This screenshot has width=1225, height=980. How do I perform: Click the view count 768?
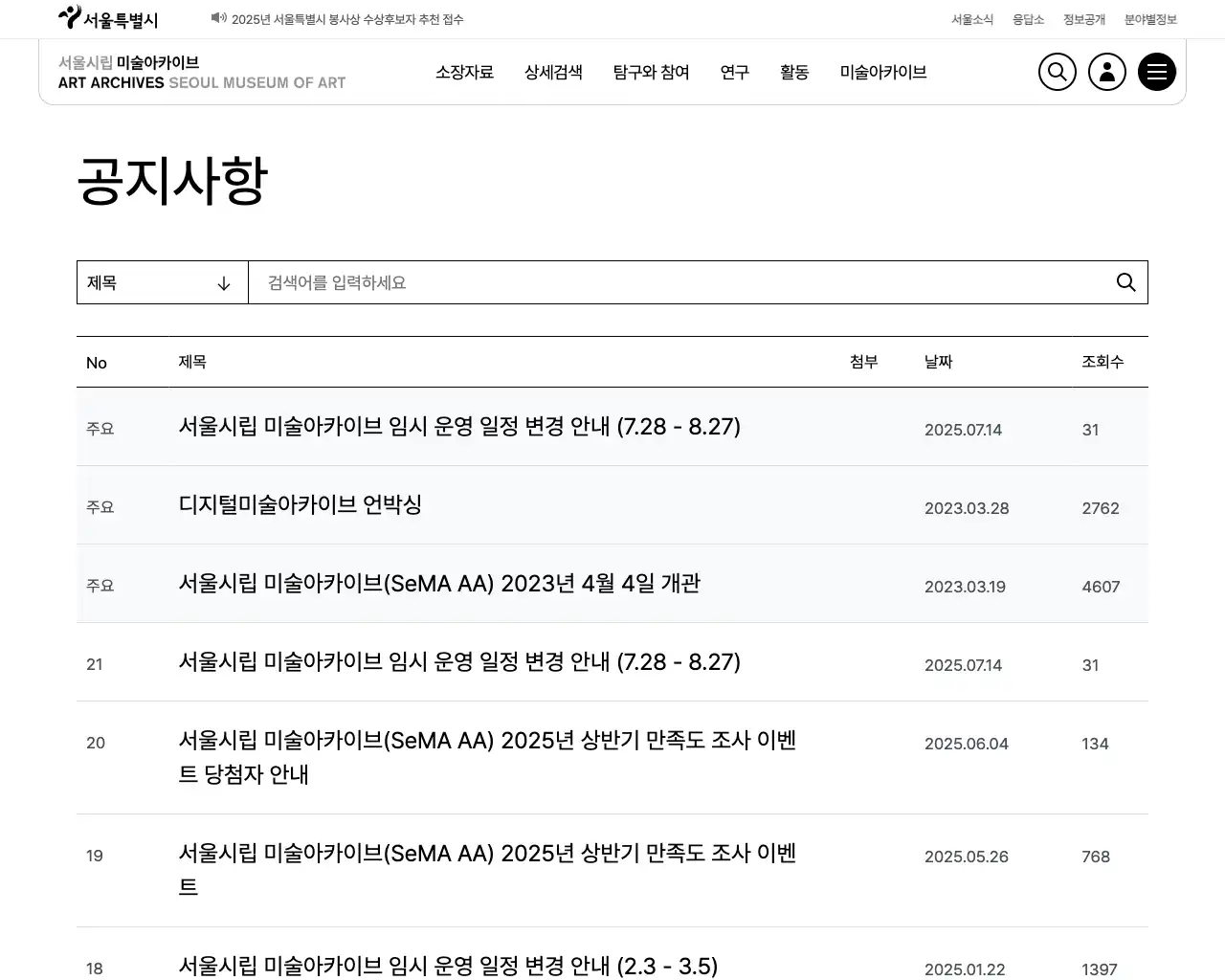pos(1096,857)
